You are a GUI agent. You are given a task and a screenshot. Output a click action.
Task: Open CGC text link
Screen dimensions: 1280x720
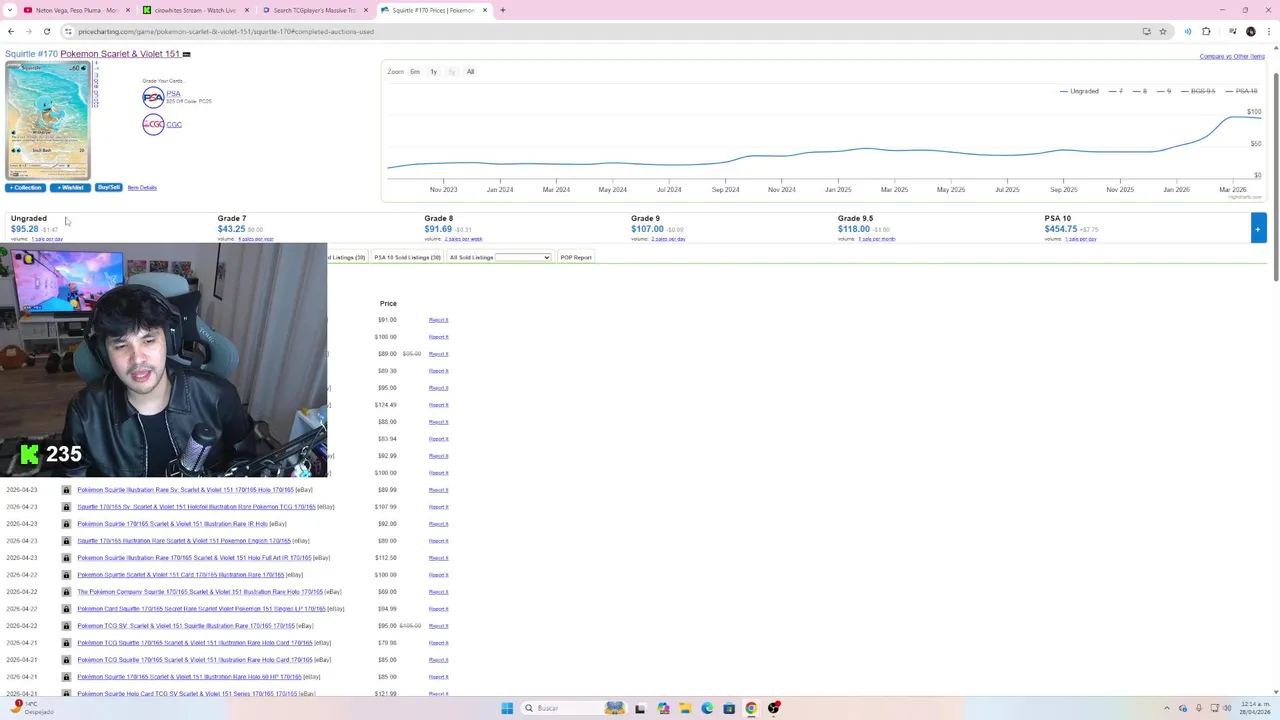[x=174, y=125]
